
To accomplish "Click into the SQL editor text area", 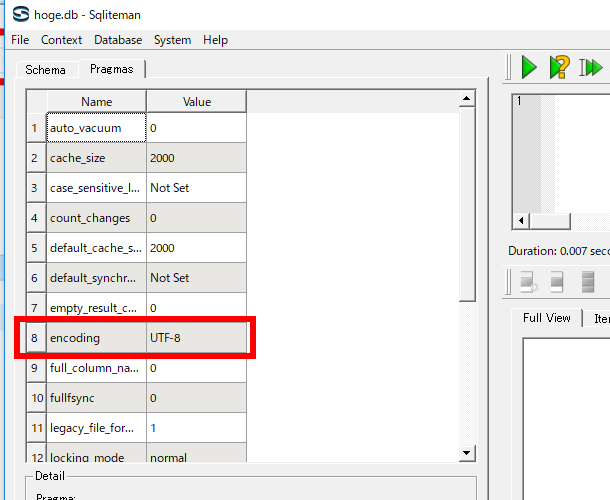I will click(582, 154).
